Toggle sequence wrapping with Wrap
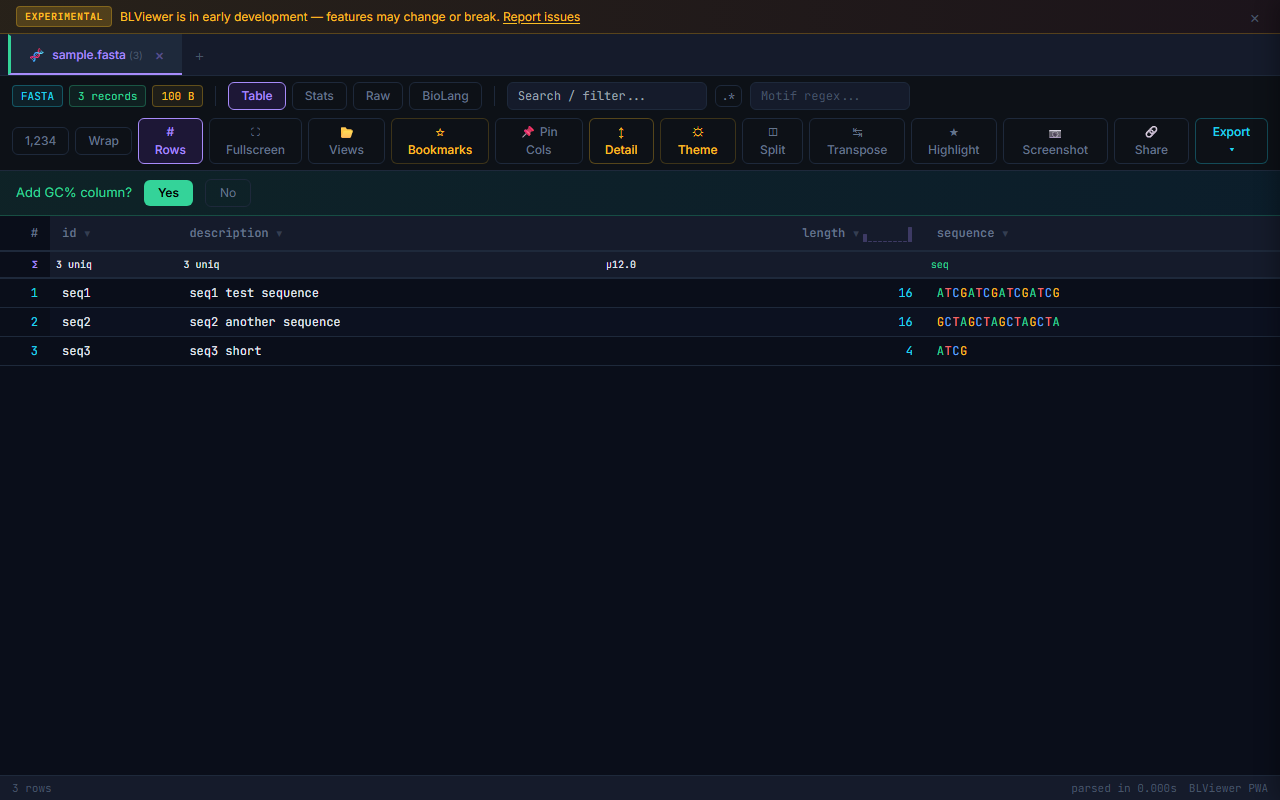 click(x=103, y=141)
